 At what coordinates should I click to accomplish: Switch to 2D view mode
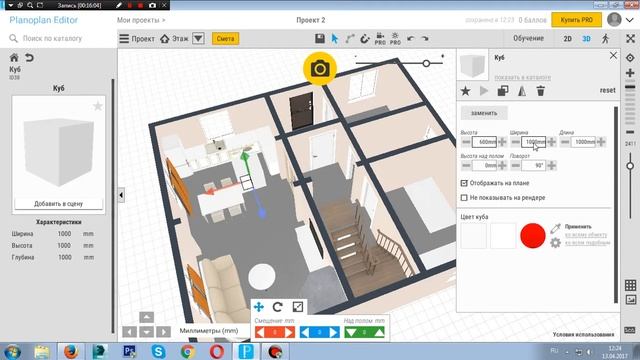[x=567, y=39]
